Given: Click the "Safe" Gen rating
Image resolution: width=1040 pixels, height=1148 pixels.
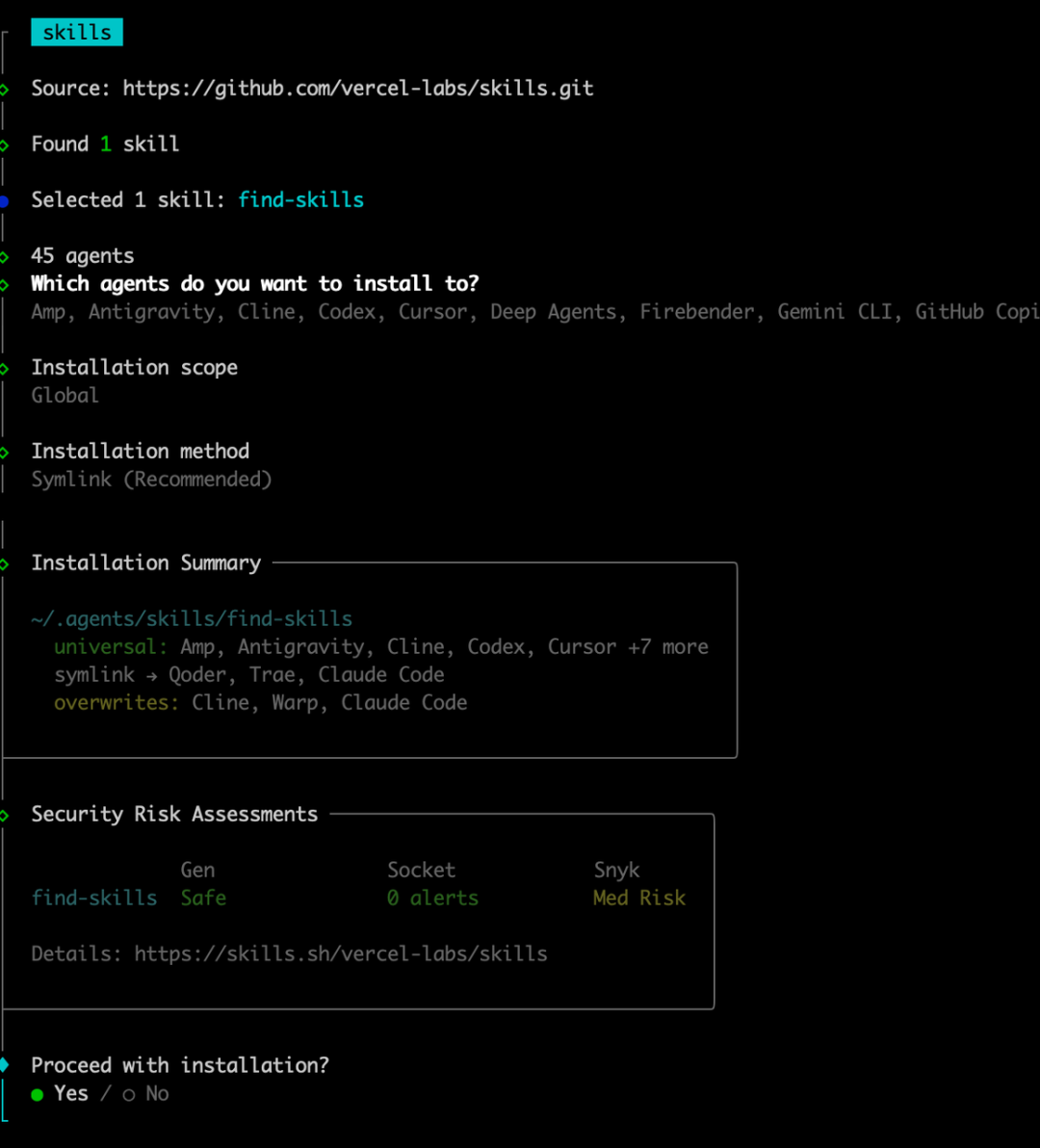Looking at the screenshot, I should [203, 899].
